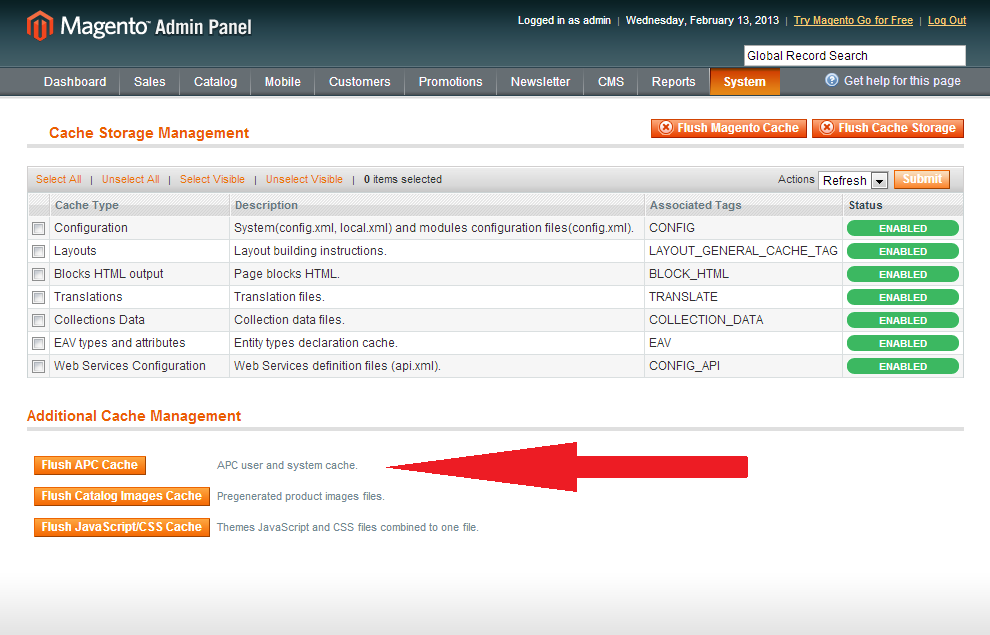Screen dimensions: 990x635
Task: Click the Select Visible link
Action: click(212, 179)
